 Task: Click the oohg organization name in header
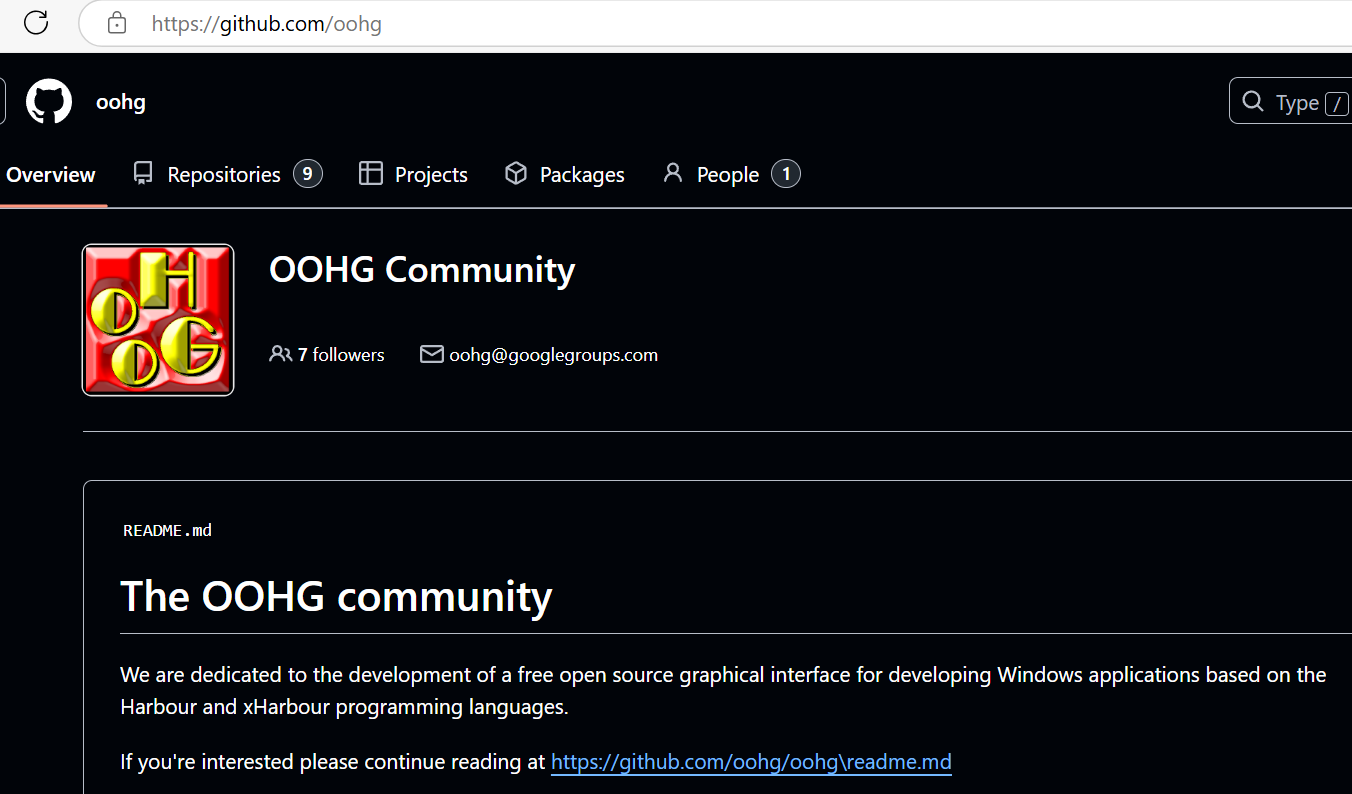coord(121,102)
